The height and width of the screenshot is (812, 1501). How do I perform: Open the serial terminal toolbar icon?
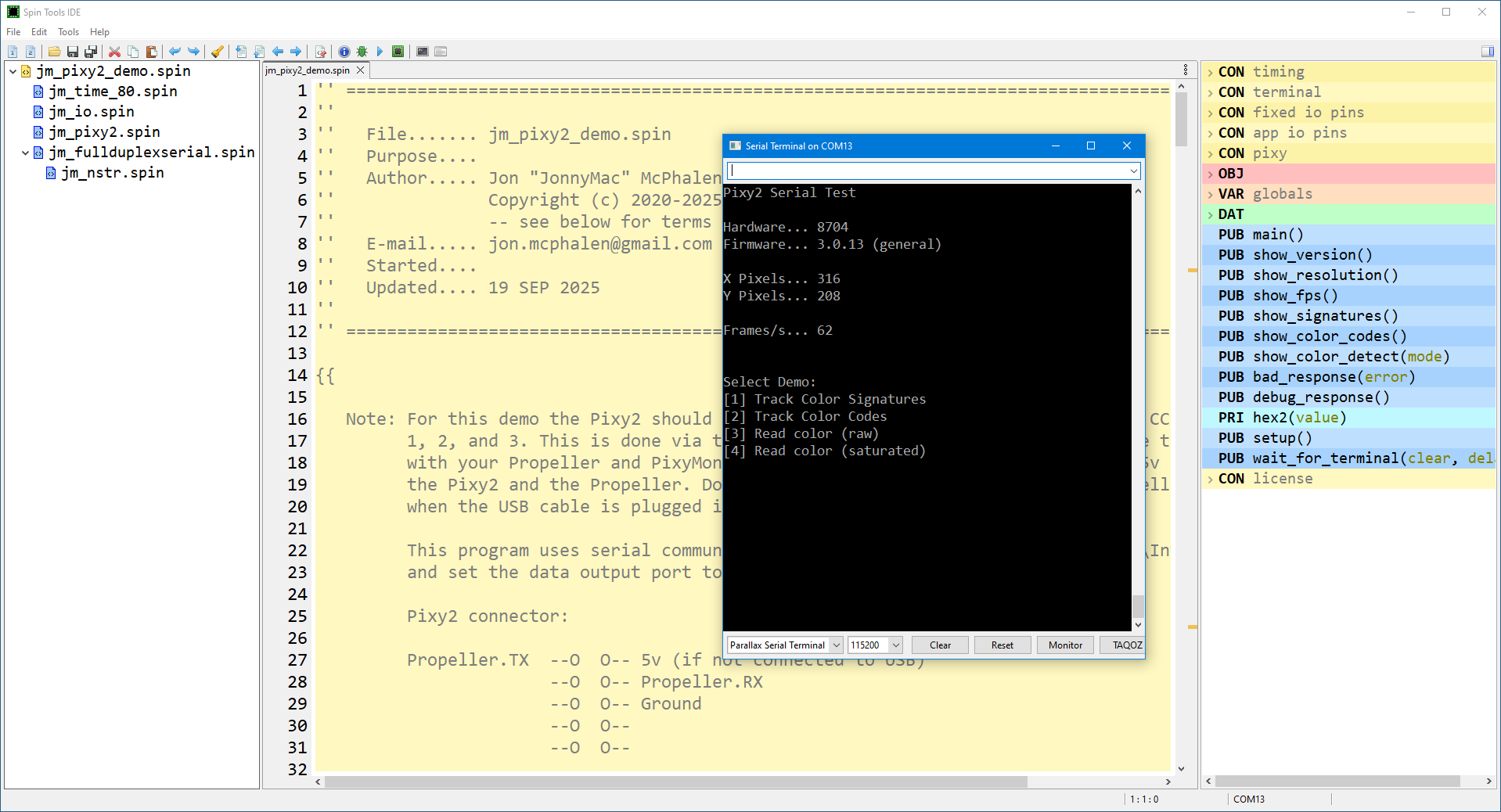click(423, 52)
